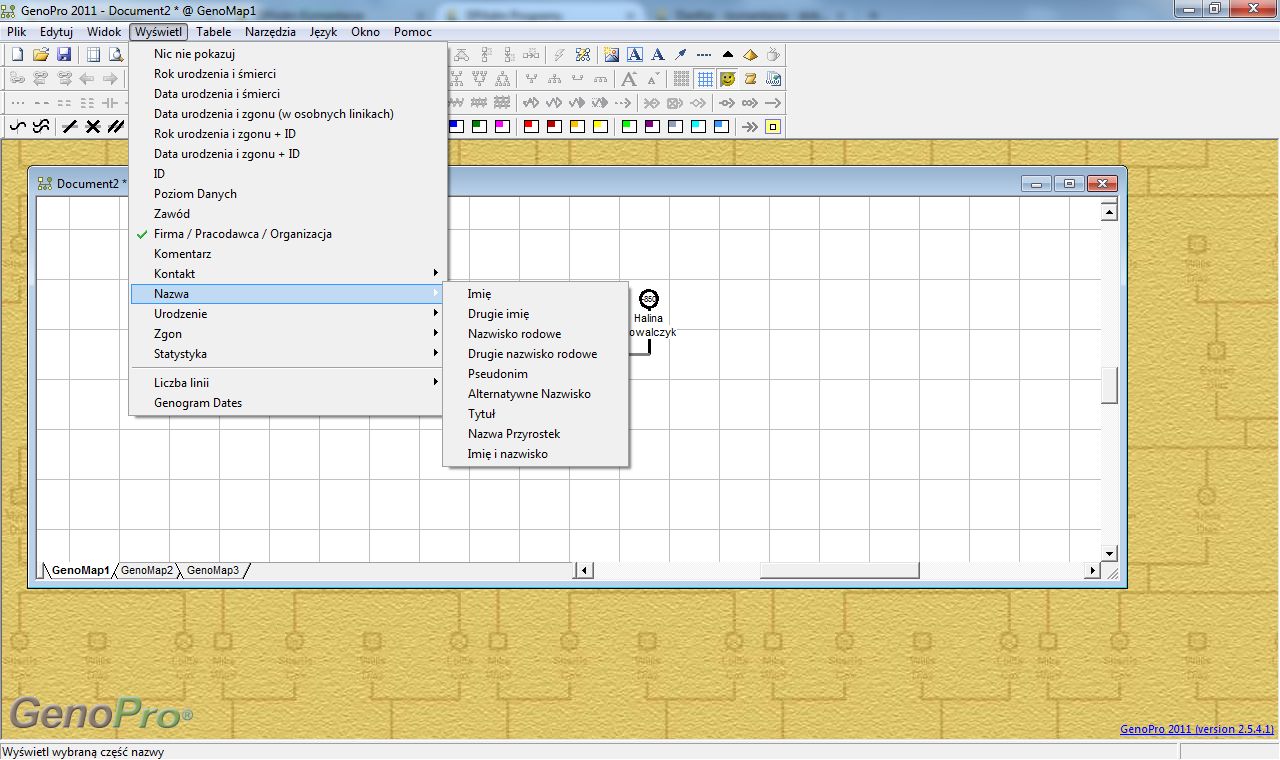This screenshot has height=760, width=1280.
Task: Open the Język menu
Action: [x=323, y=32]
